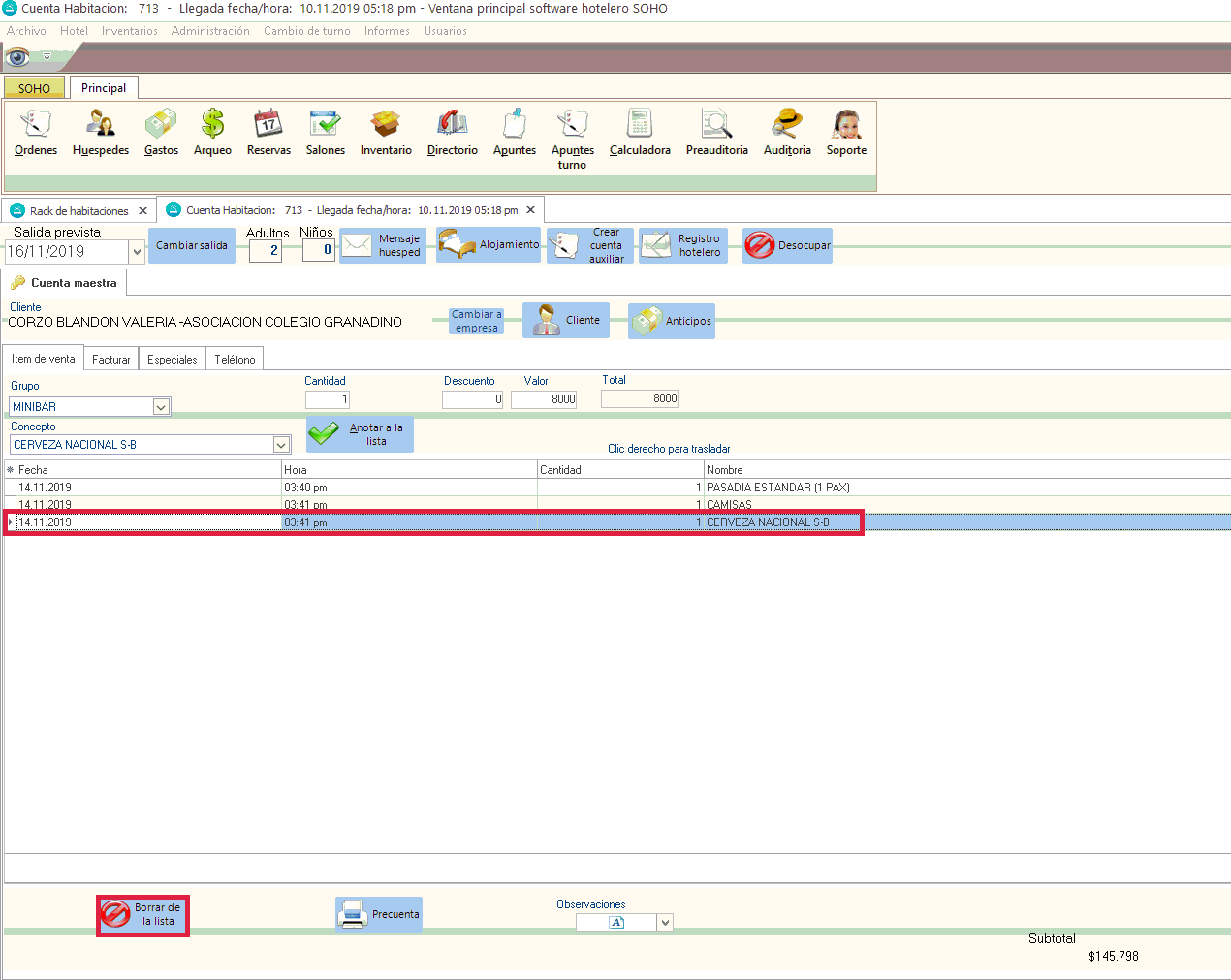Expand the Concepto dropdown list

[281, 445]
